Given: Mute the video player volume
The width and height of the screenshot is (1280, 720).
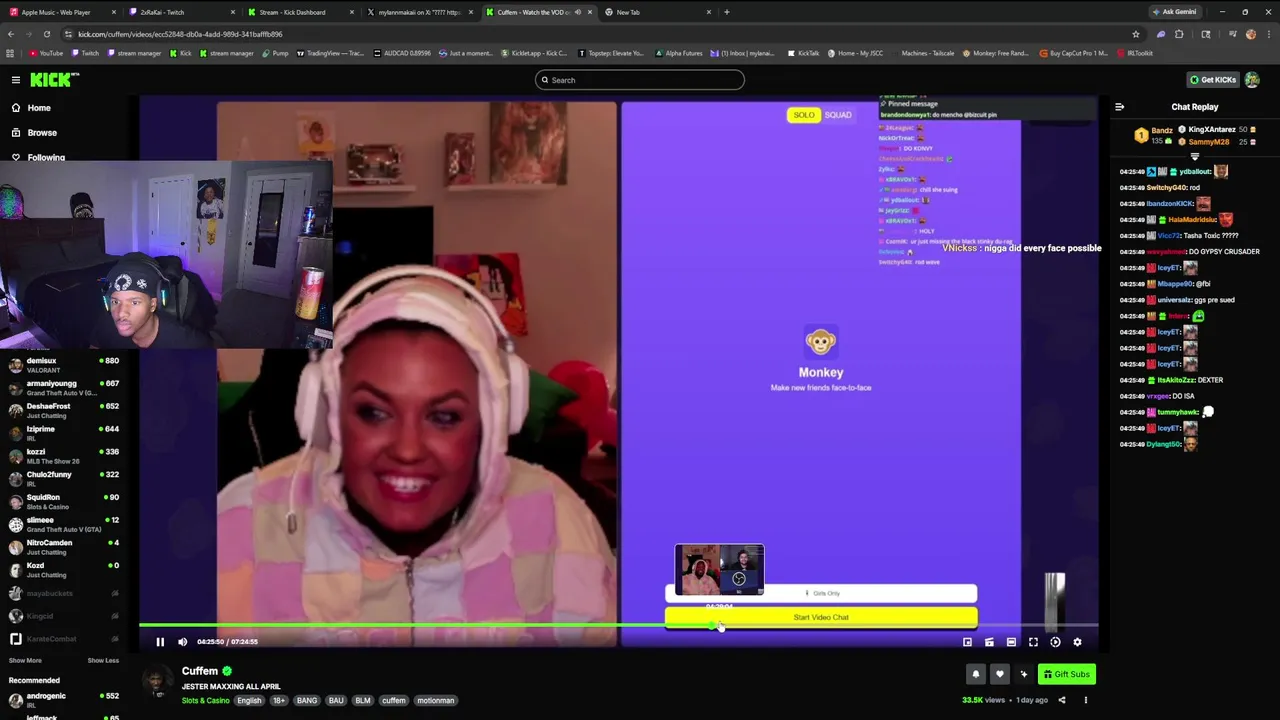Looking at the screenshot, I should pyautogui.click(x=182, y=642).
